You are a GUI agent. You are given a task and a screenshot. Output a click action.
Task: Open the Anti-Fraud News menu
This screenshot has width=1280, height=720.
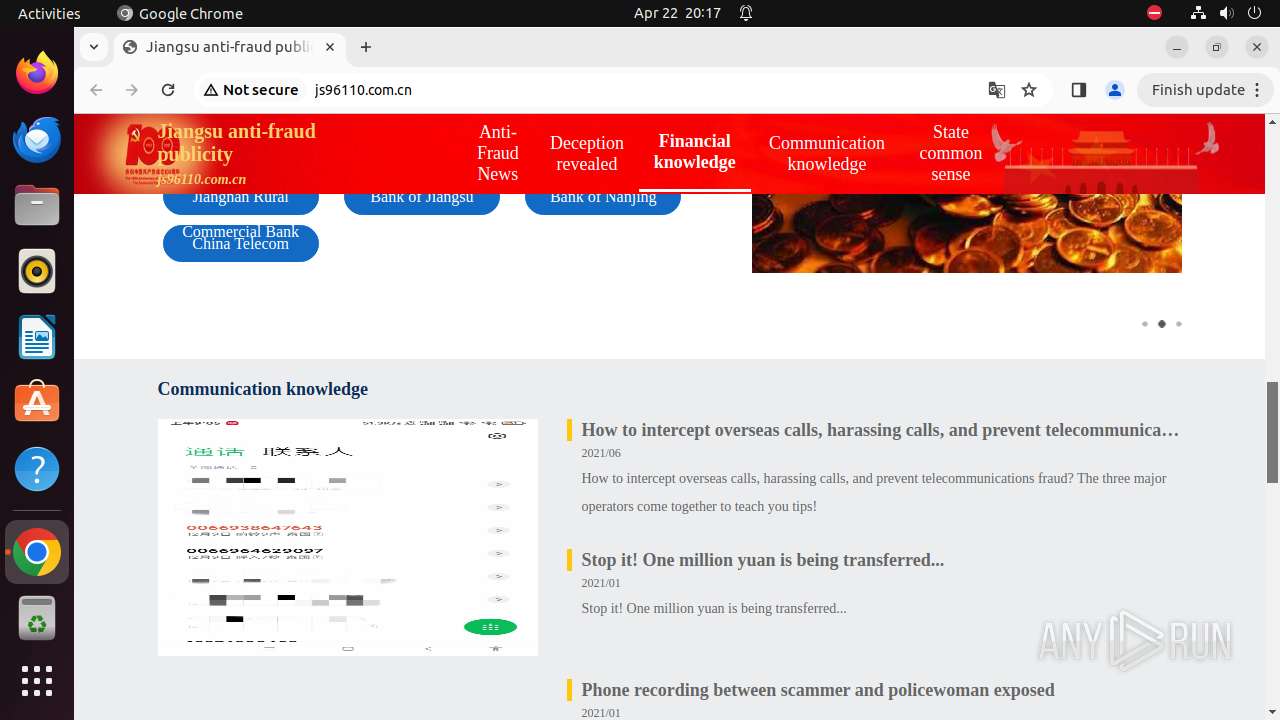(498, 153)
